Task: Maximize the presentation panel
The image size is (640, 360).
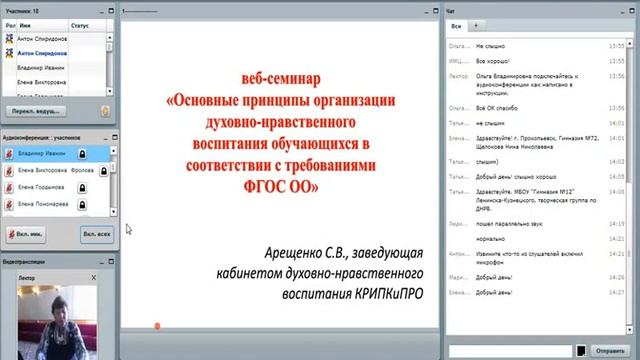Action: (x=436, y=11)
